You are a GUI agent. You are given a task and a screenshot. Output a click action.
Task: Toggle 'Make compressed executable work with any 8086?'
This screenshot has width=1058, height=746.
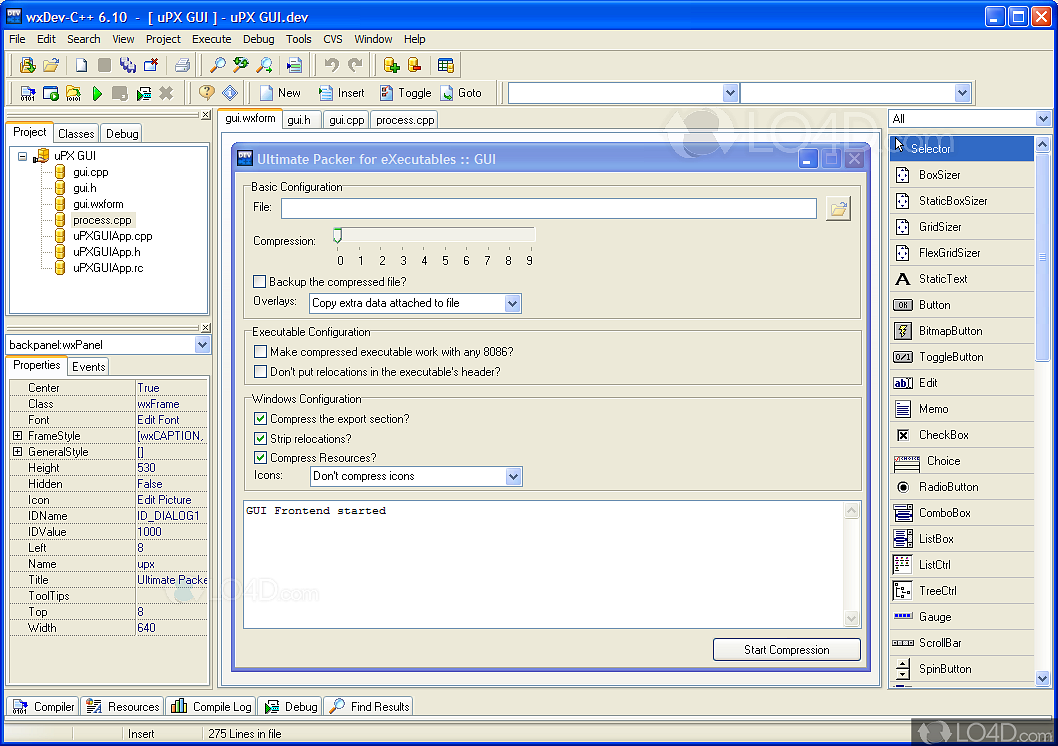(x=260, y=352)
